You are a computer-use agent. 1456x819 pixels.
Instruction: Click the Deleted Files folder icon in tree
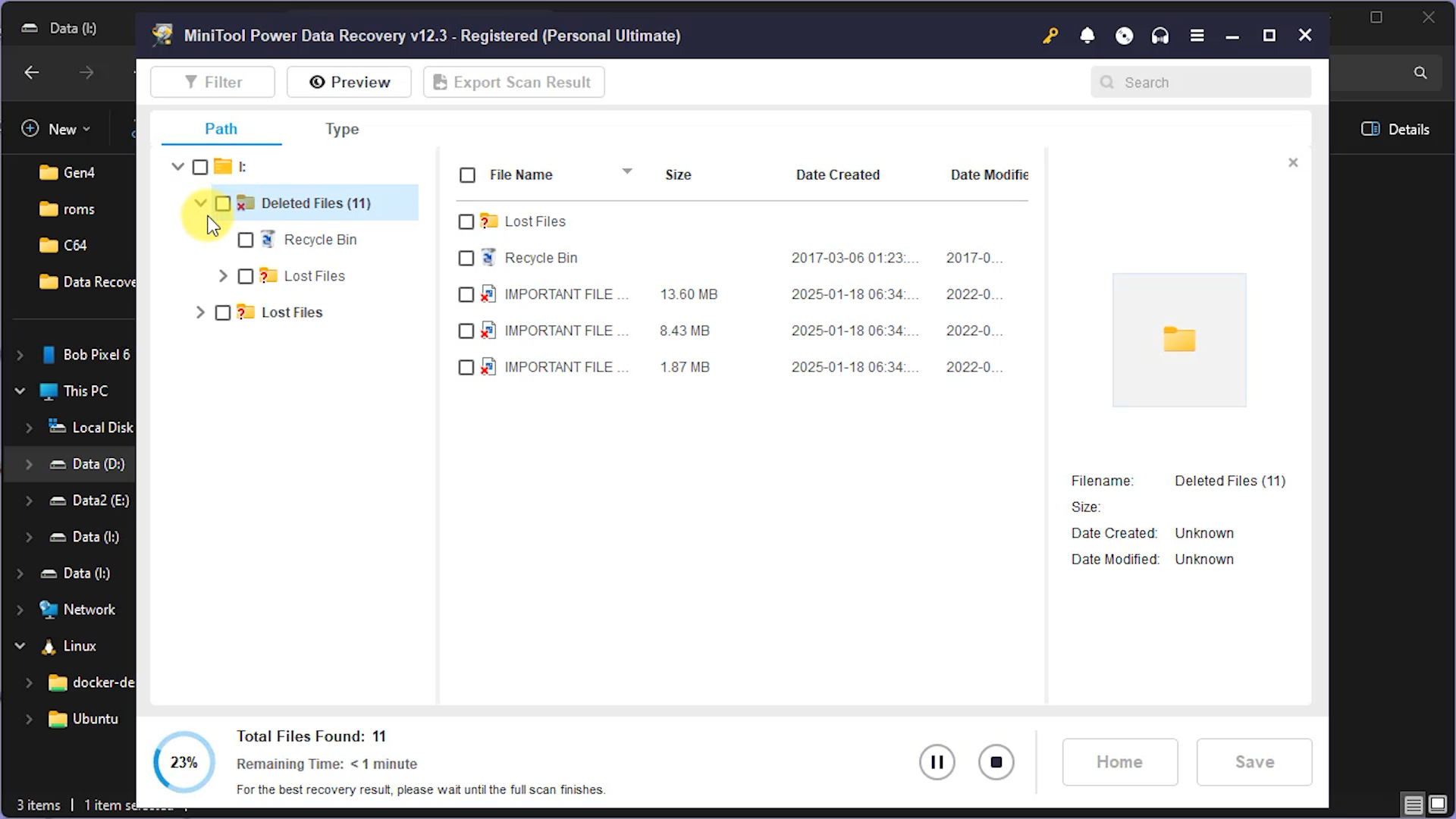pos(245,203)
